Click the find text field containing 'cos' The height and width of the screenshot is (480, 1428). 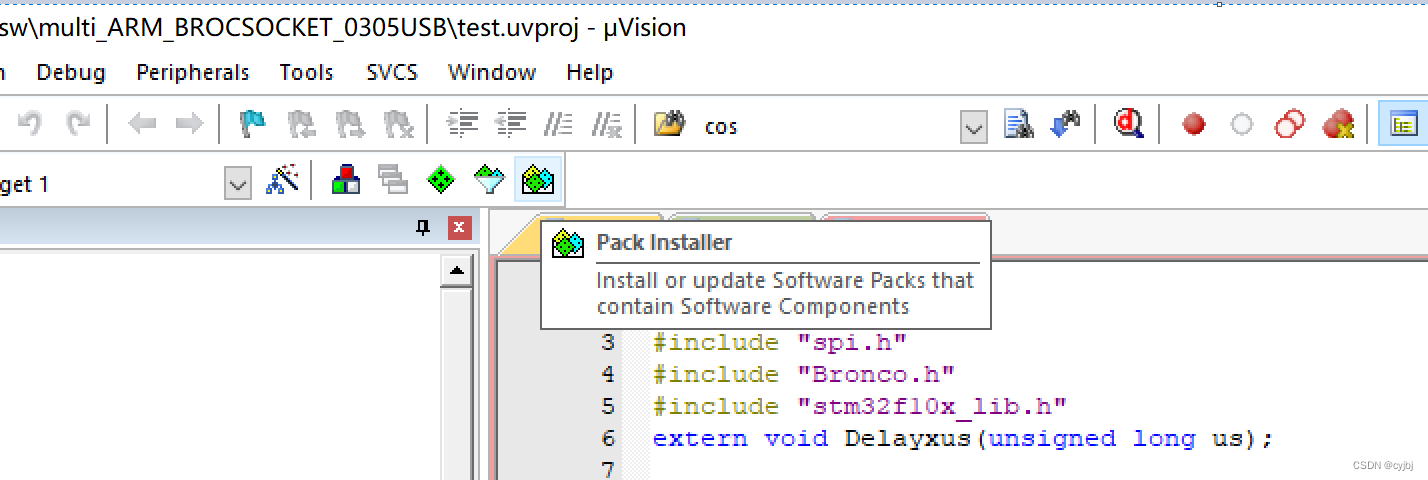(828, 127)
